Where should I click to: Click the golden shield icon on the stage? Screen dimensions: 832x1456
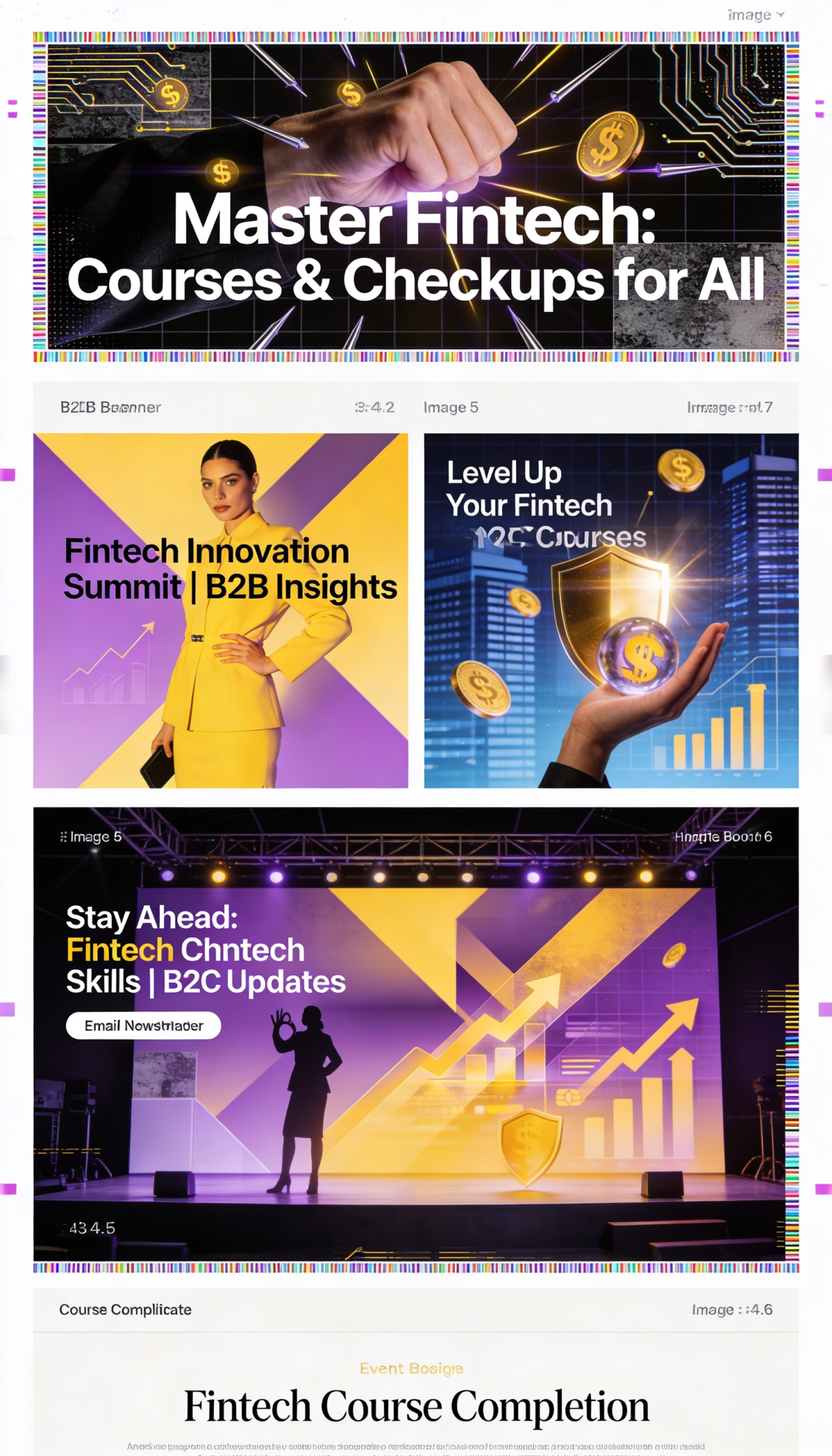(530, 1147)
